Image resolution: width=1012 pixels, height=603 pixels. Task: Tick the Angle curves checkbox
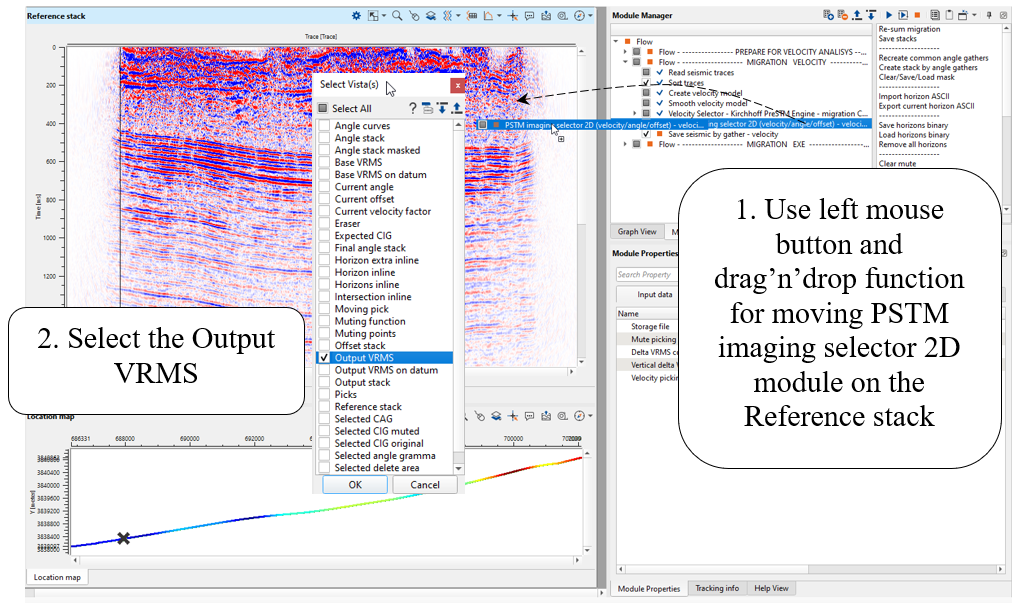[x=323, y=126]
